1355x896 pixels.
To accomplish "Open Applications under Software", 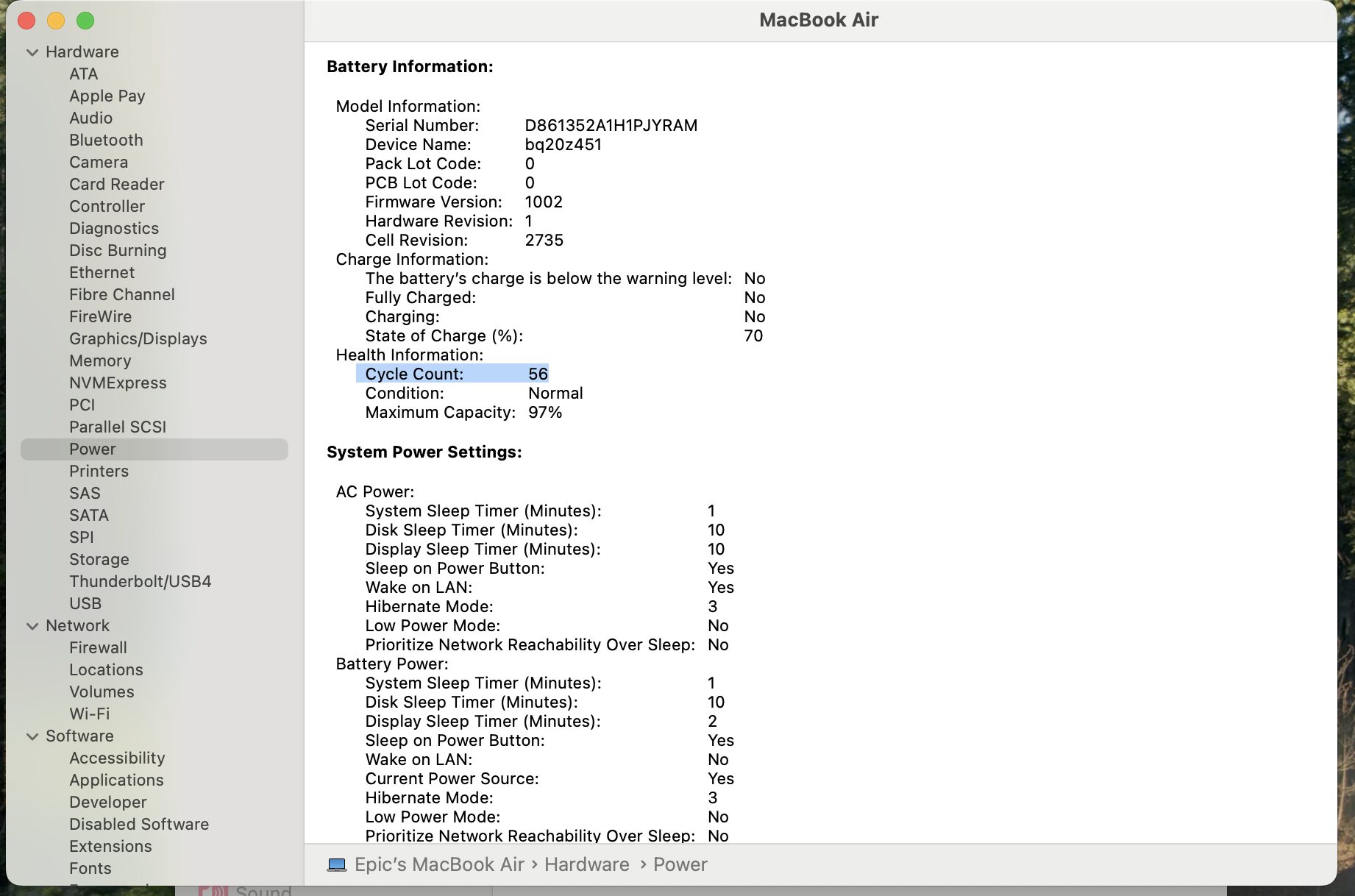I will [117, 781].
